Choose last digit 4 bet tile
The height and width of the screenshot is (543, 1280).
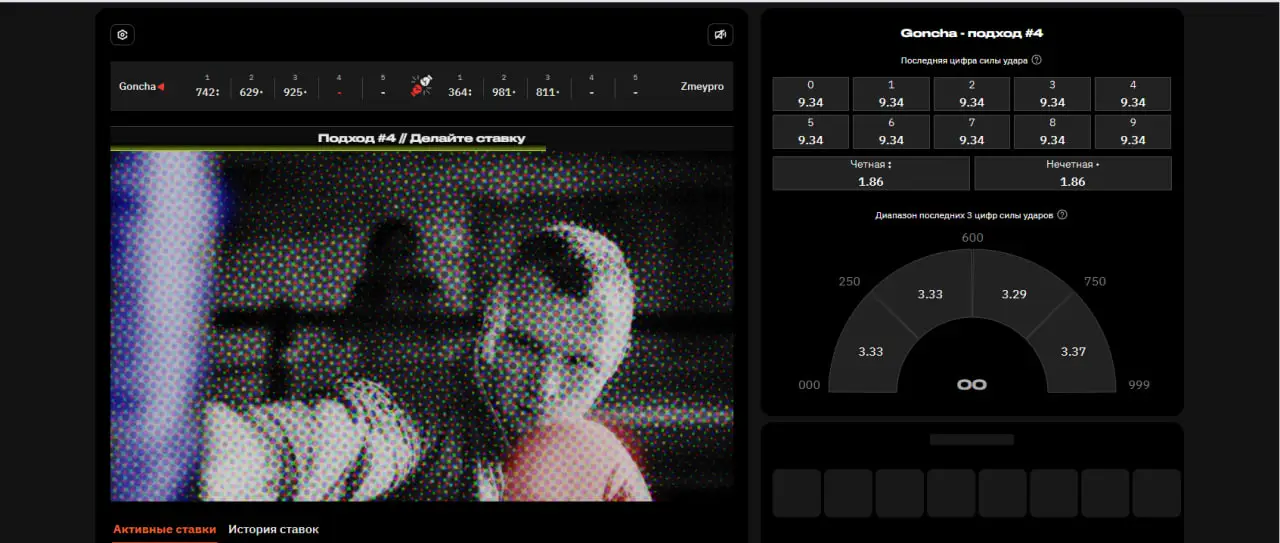click(1132, 94)
